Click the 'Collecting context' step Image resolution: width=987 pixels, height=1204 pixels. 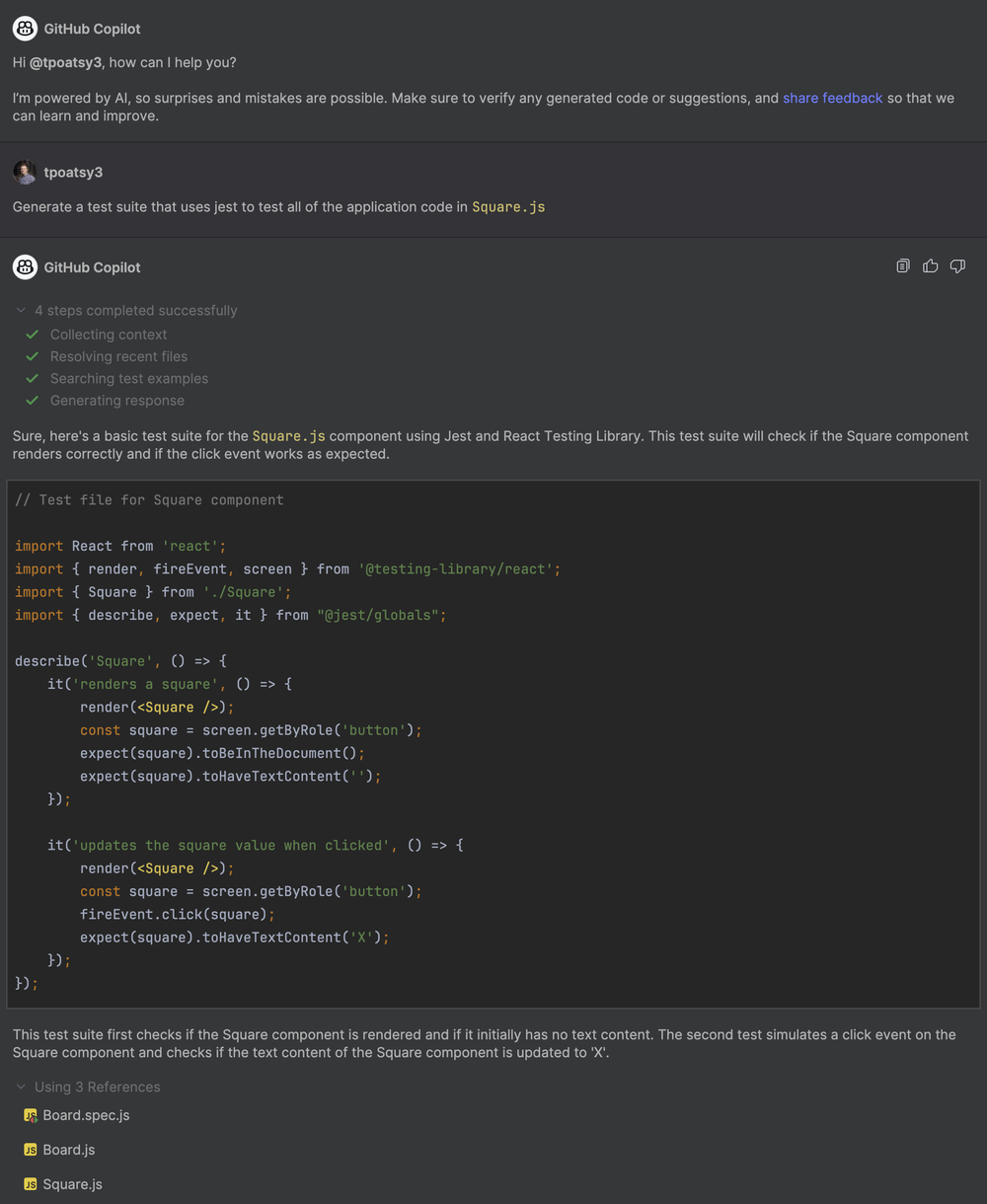(x=109, y=335)
